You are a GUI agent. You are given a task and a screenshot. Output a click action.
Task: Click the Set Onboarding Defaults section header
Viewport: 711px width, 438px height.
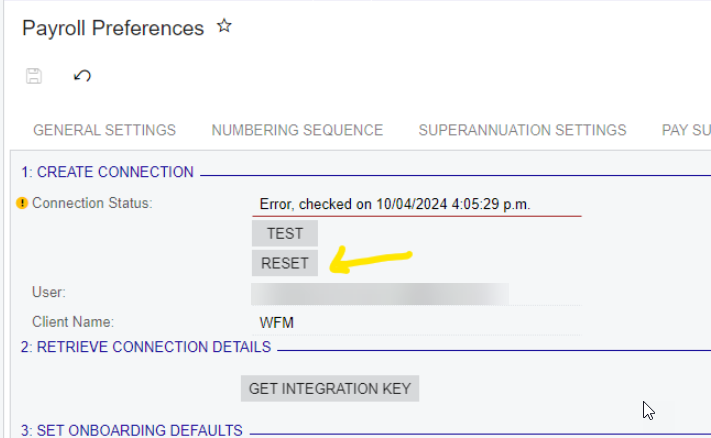click(132, 430)
